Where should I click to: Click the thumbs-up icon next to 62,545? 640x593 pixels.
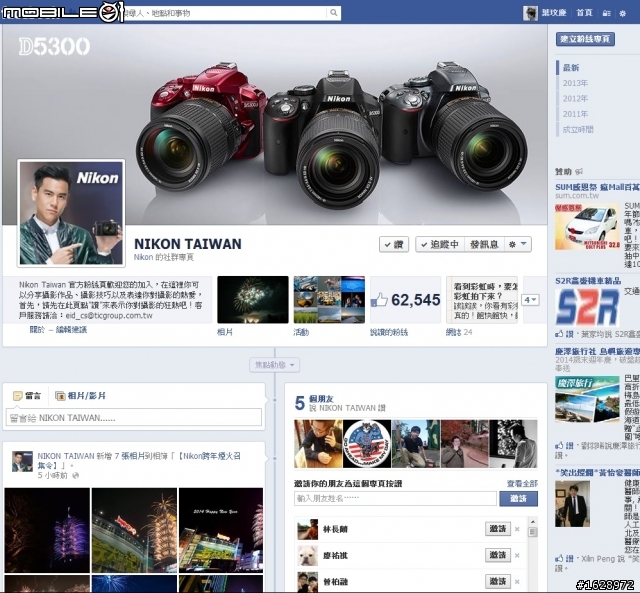click(x=379, y=300)
